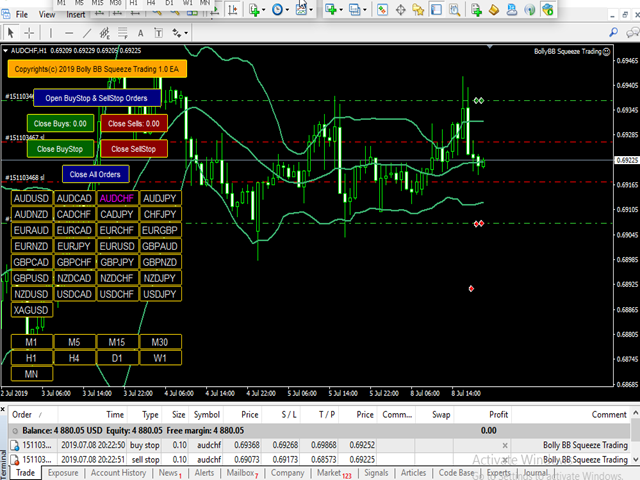Pick the vertical line drawing tool
The width and height of the screenshot is (640, 480).
pos(51,33)
